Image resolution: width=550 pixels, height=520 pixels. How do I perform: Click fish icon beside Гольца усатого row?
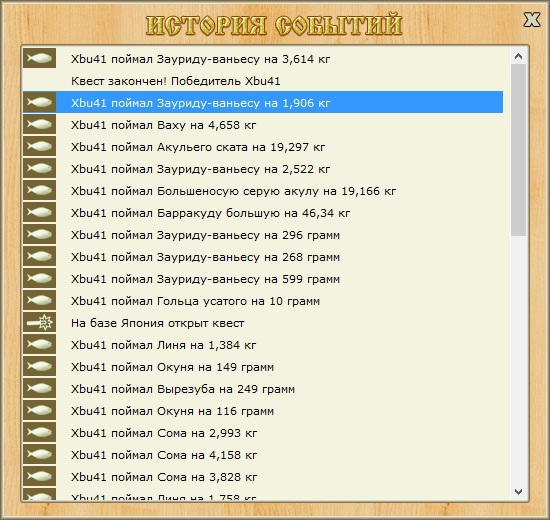39,300
